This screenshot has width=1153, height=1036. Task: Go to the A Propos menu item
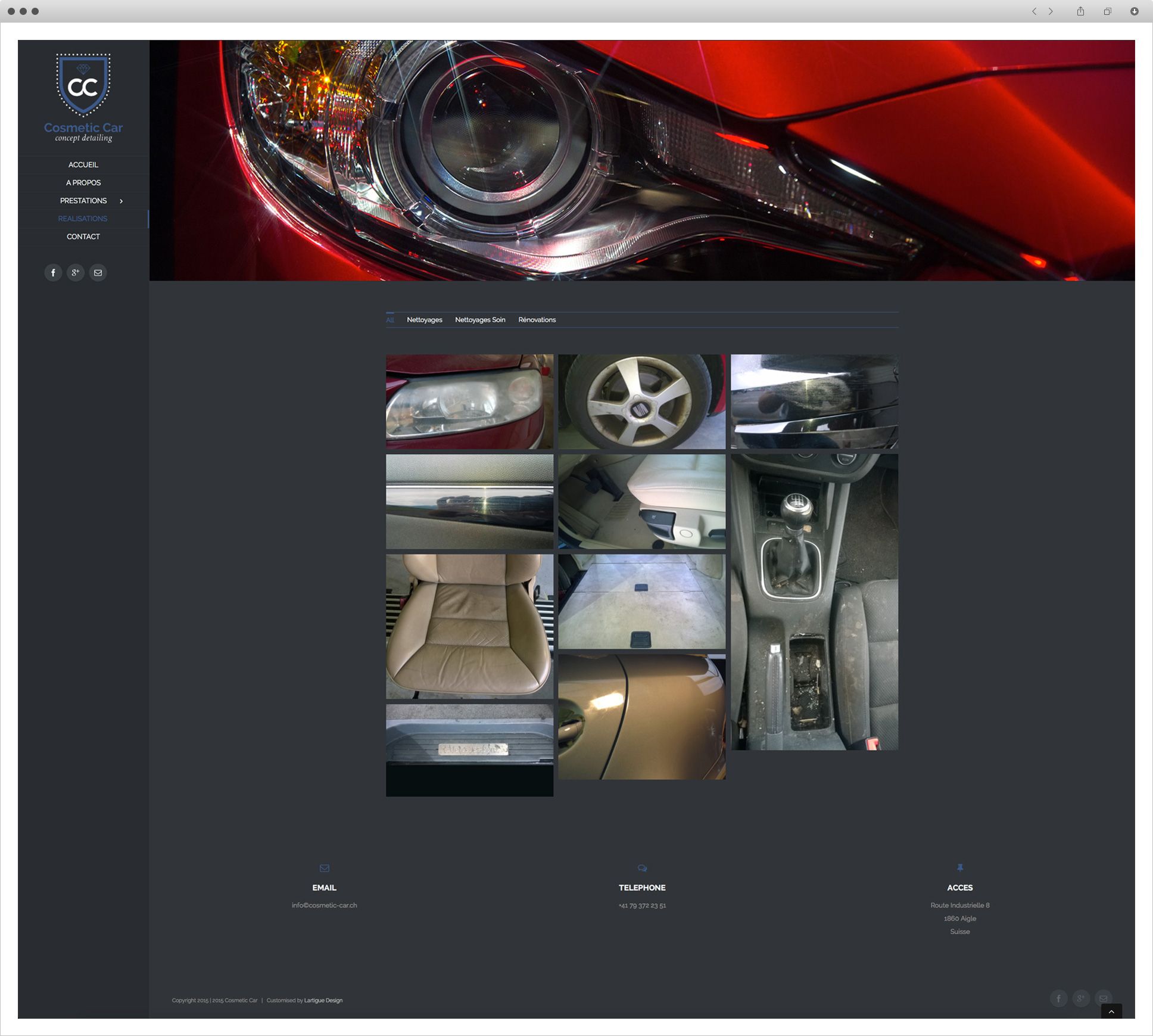pos(83,183)
